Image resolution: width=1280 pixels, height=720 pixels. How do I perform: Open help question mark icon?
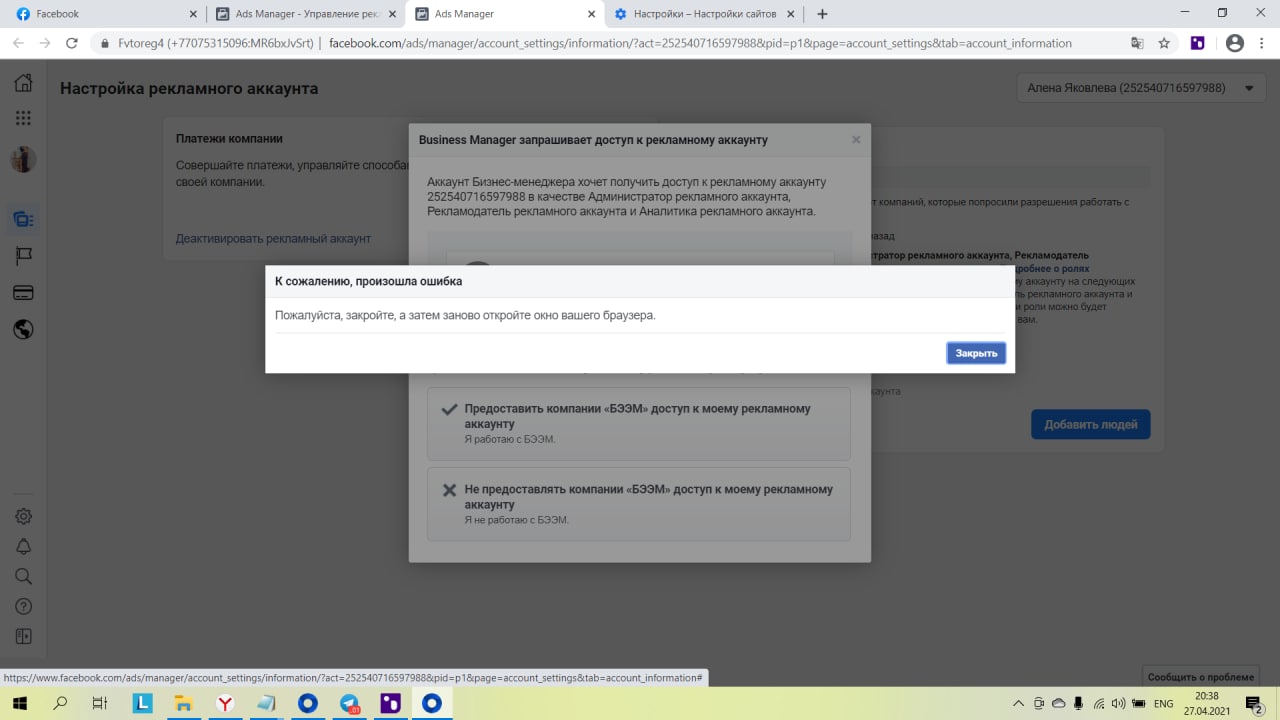pos(23,606)
